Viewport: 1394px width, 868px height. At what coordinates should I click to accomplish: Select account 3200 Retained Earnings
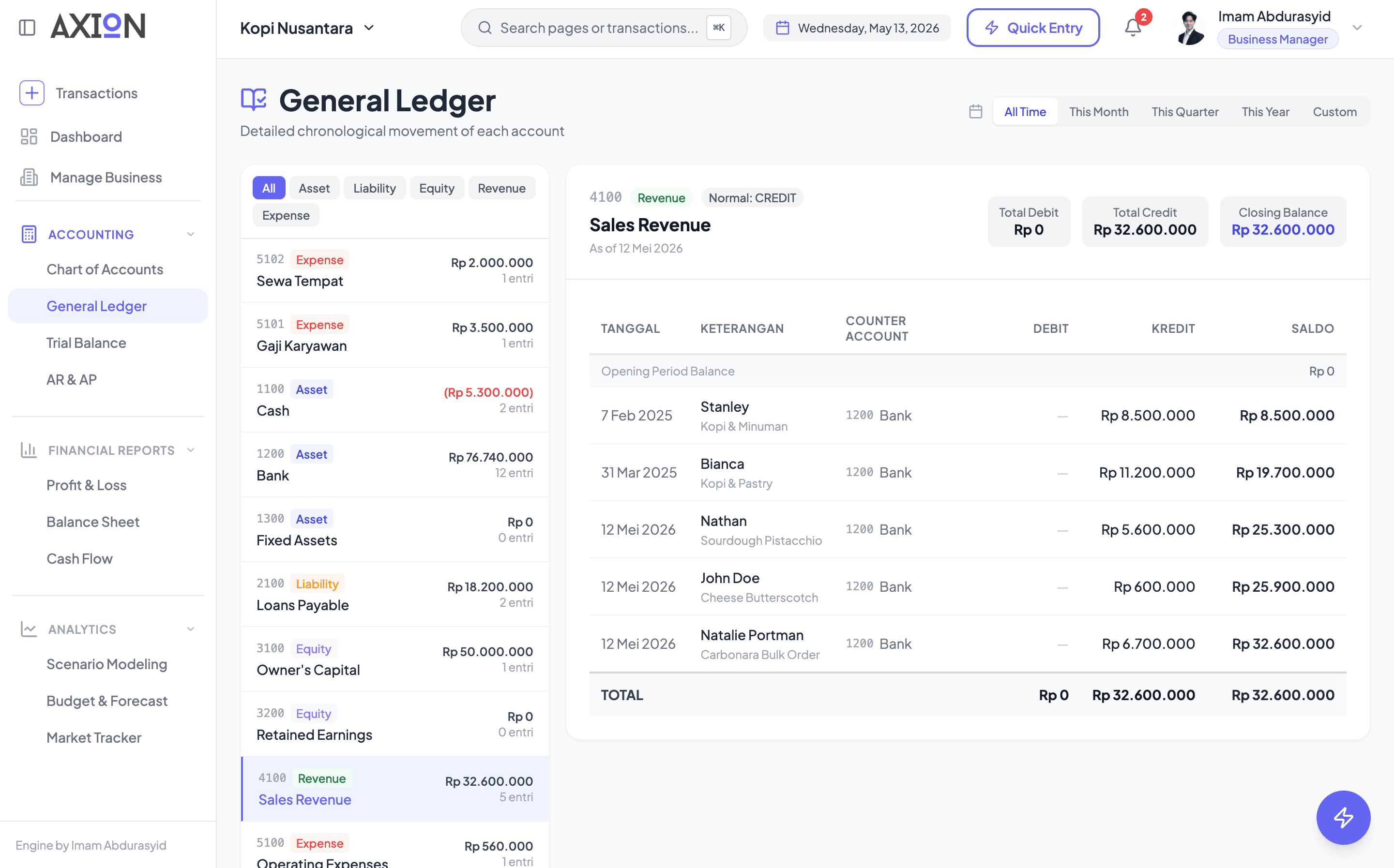pos(395,724)
